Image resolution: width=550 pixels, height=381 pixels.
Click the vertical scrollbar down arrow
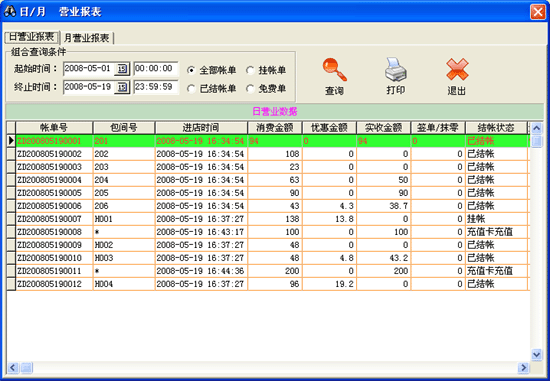click(x=536, y=355)
